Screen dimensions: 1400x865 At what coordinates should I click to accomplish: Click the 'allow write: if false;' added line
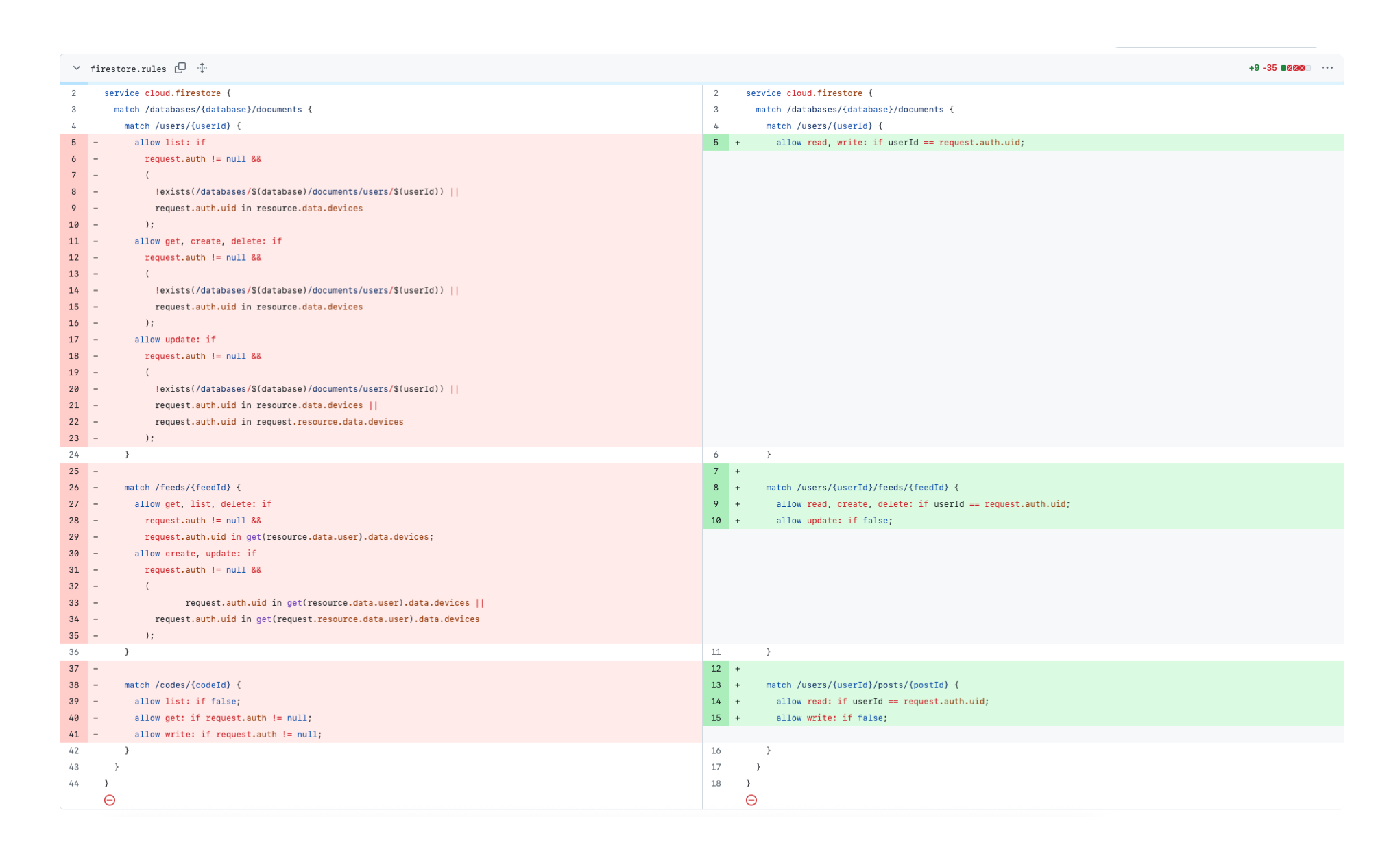(831, 718)
